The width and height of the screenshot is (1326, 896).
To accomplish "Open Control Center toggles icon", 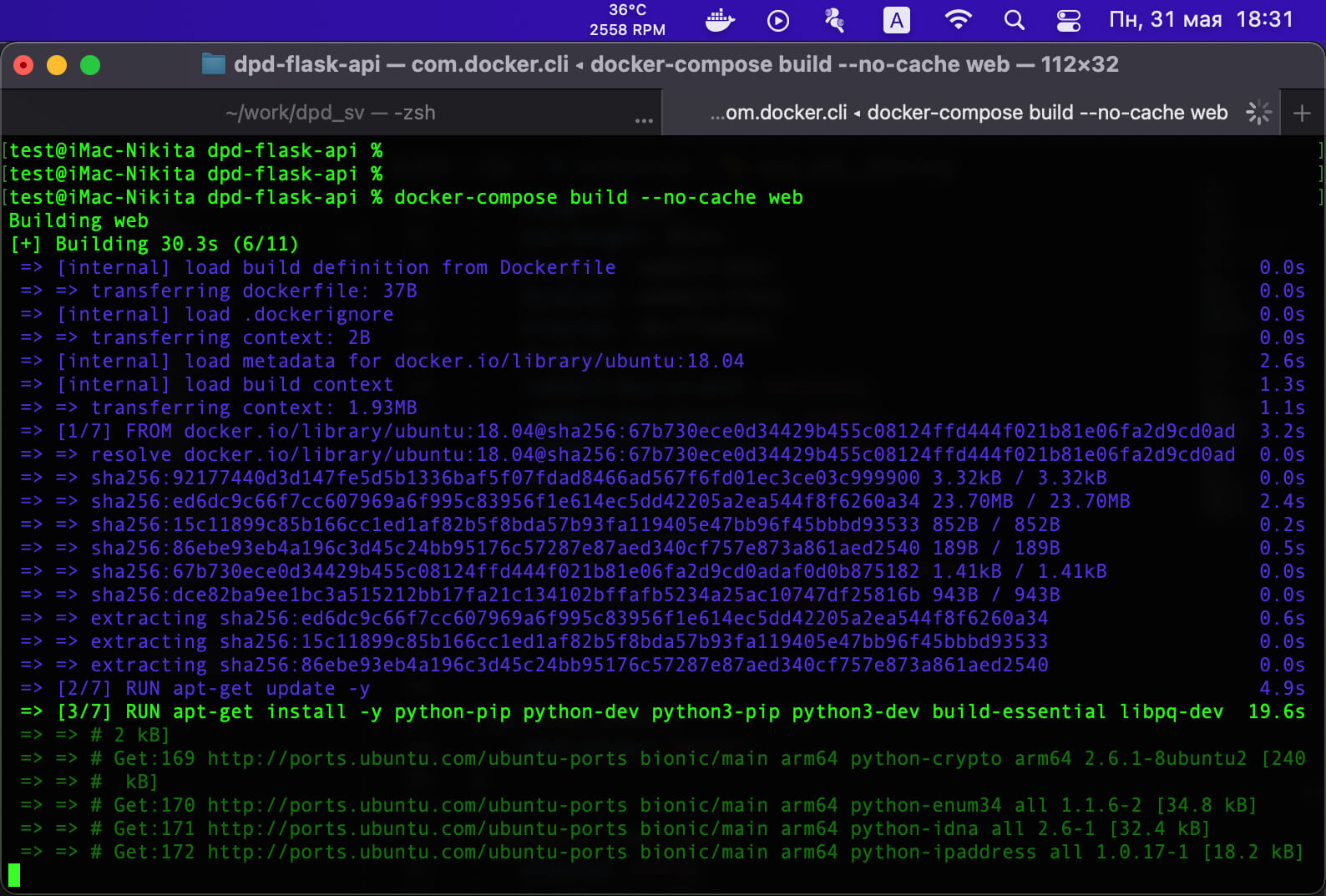I will tap(1068, 20).
